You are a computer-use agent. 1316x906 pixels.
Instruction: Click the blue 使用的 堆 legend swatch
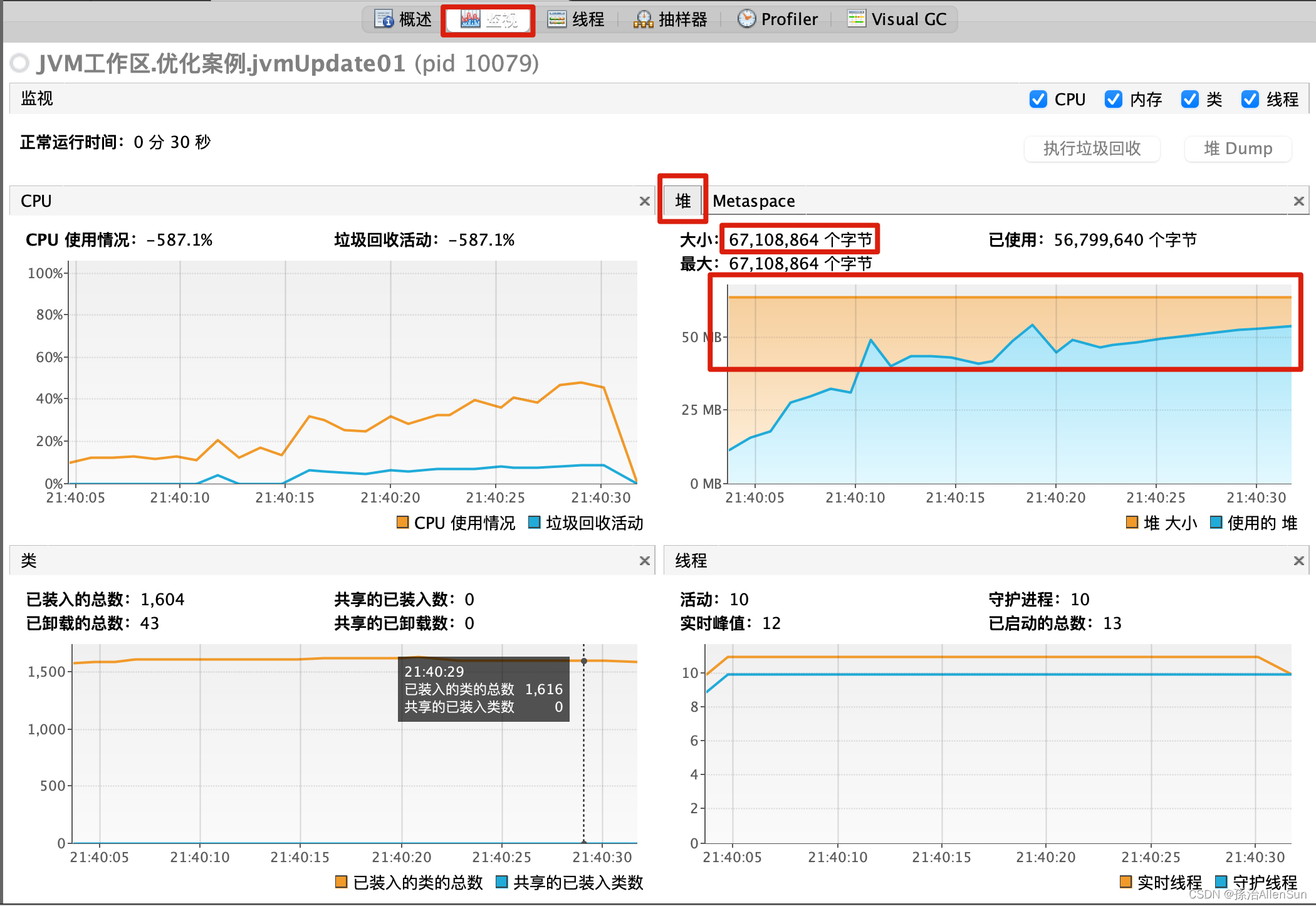point(1216,523)
